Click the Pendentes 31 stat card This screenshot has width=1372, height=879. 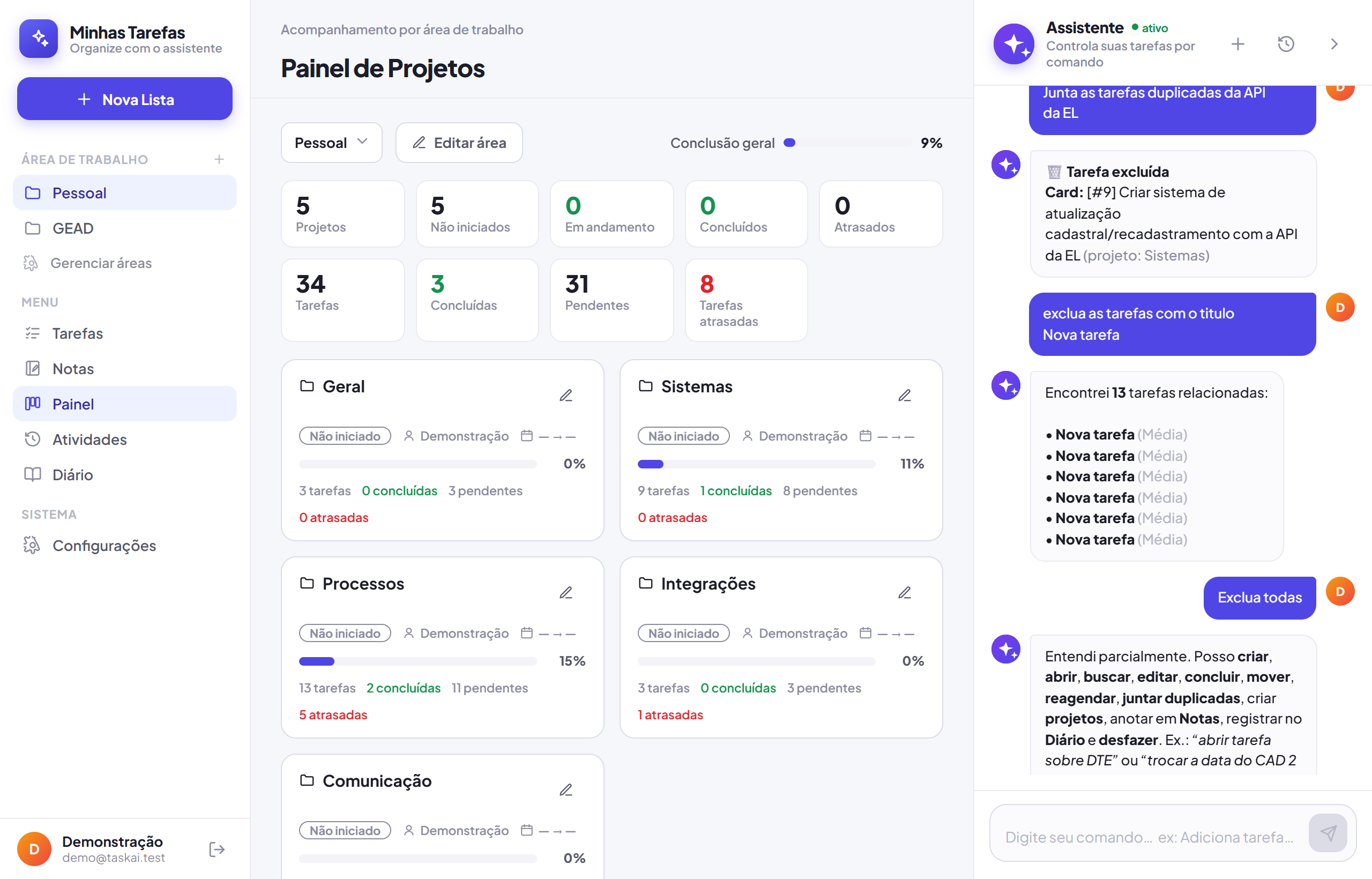pyautogui.click(x=612, y=300)
